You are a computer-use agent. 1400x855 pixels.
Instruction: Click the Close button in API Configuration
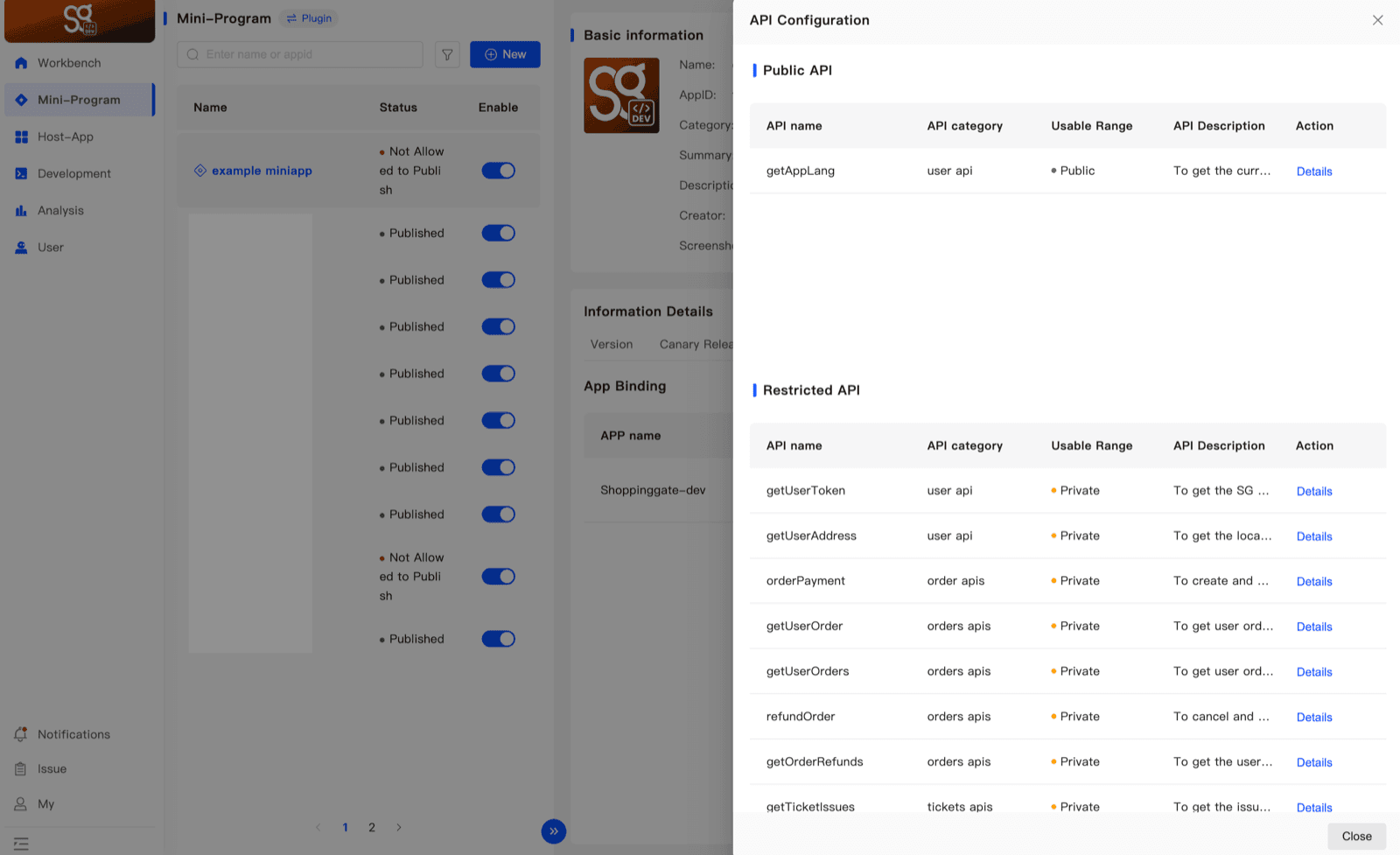click(x=1357, y=837)
